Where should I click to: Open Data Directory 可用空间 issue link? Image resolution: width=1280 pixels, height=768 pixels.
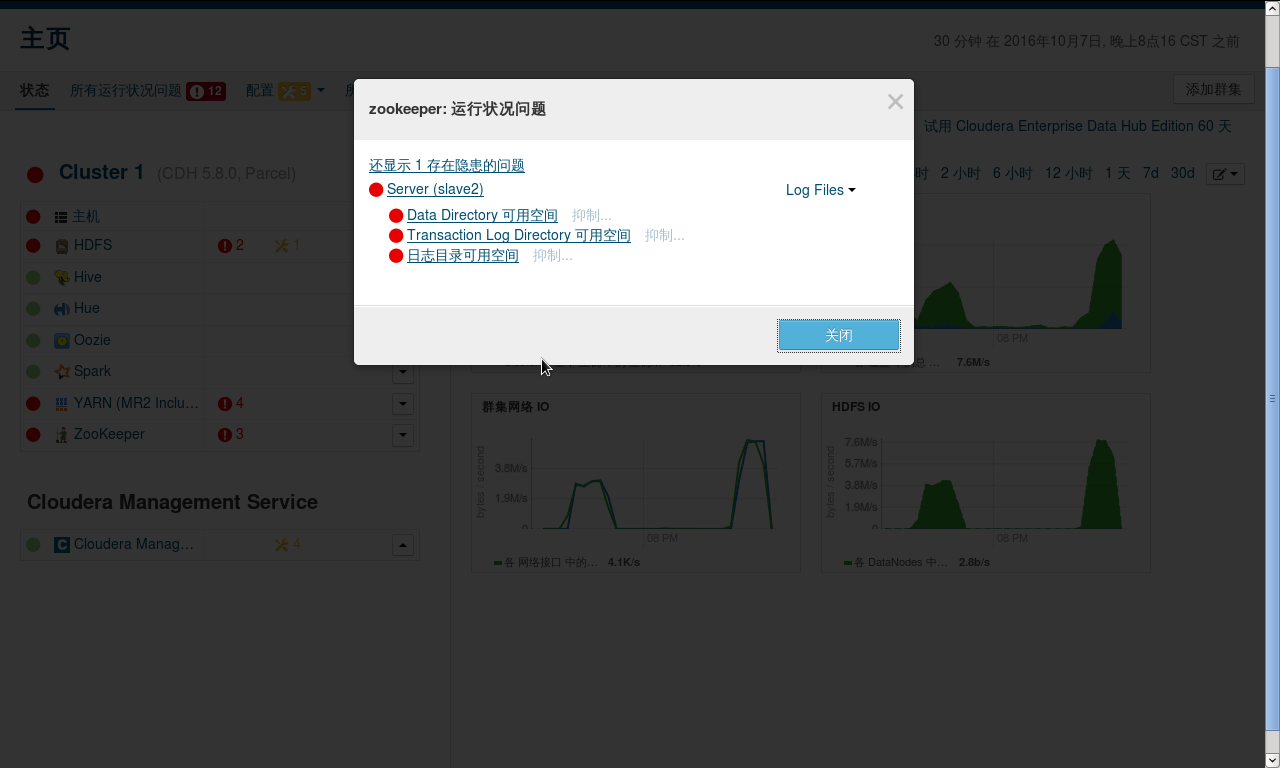point(482,215)
